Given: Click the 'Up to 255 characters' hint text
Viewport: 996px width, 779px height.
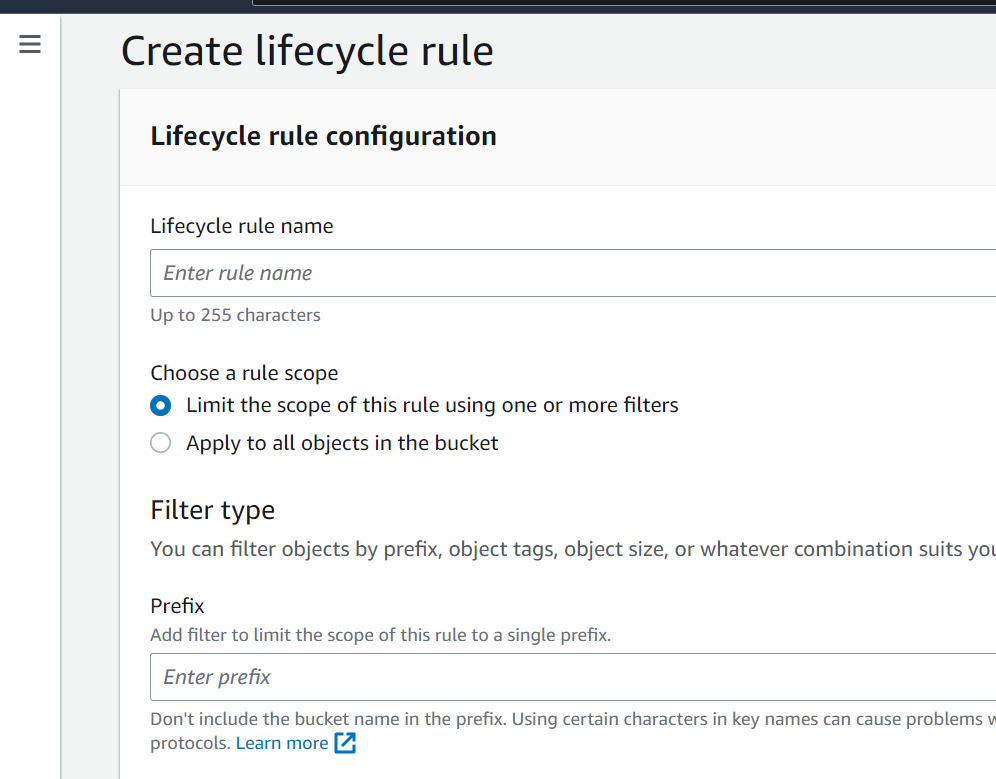Looking at the screenshot, I should (x=235, y=315).
